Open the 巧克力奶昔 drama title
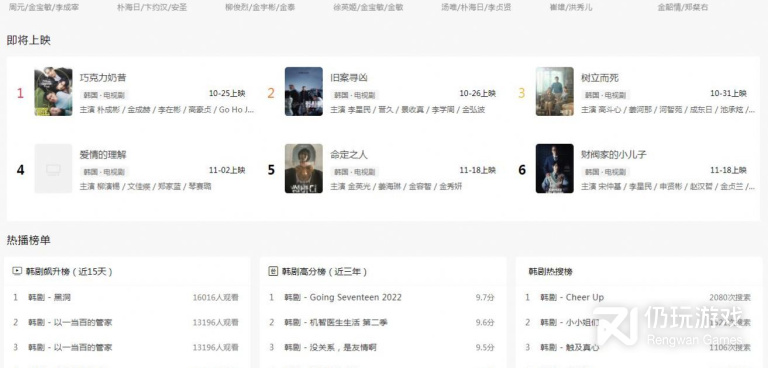The width and height of the screenshot is (768, 368). point(103,77)
